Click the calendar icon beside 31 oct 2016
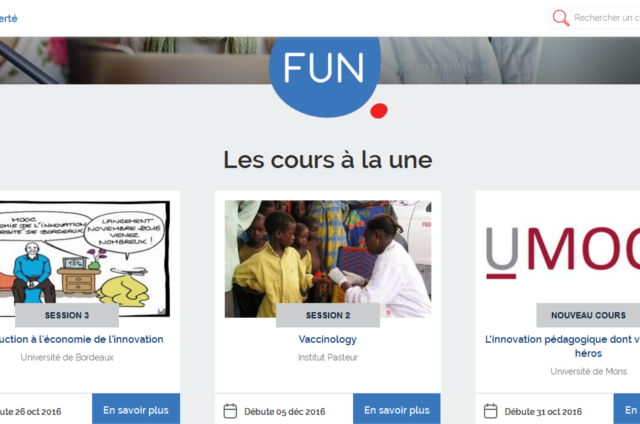The width and height of the screenshot is (640, 424). point(491,411)
